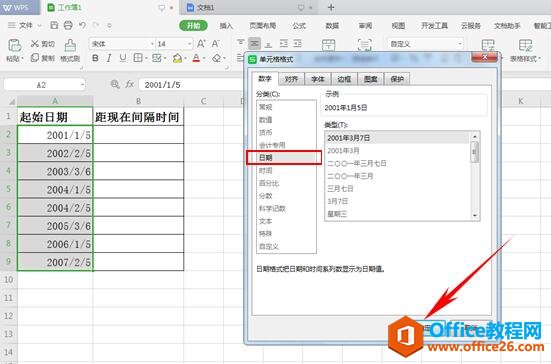Open the 页面布局 ribbon tab

point(262,26)
